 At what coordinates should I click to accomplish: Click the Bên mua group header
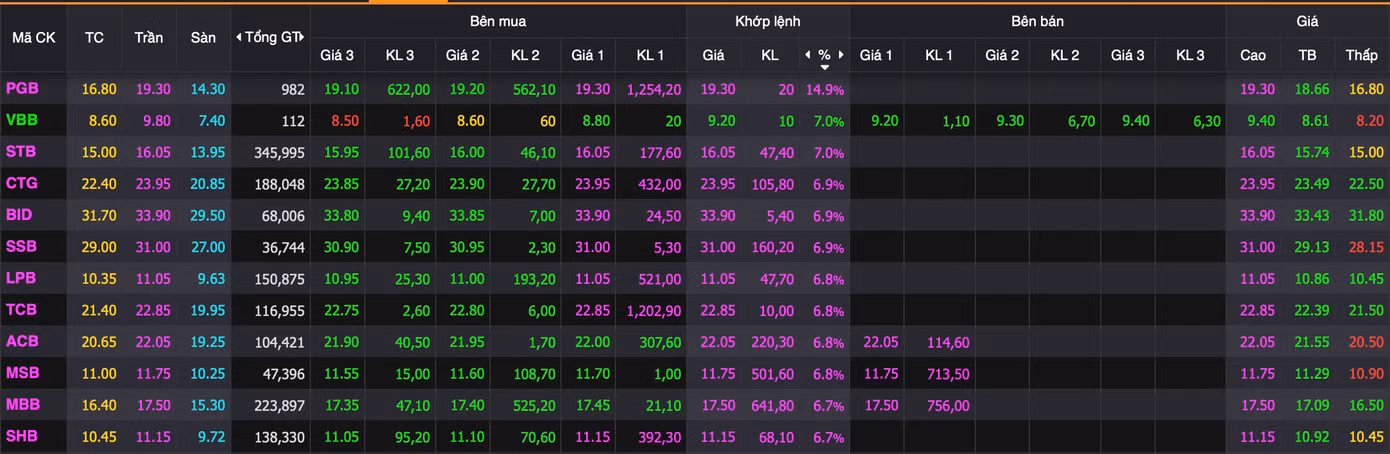[x=498, y=21]
